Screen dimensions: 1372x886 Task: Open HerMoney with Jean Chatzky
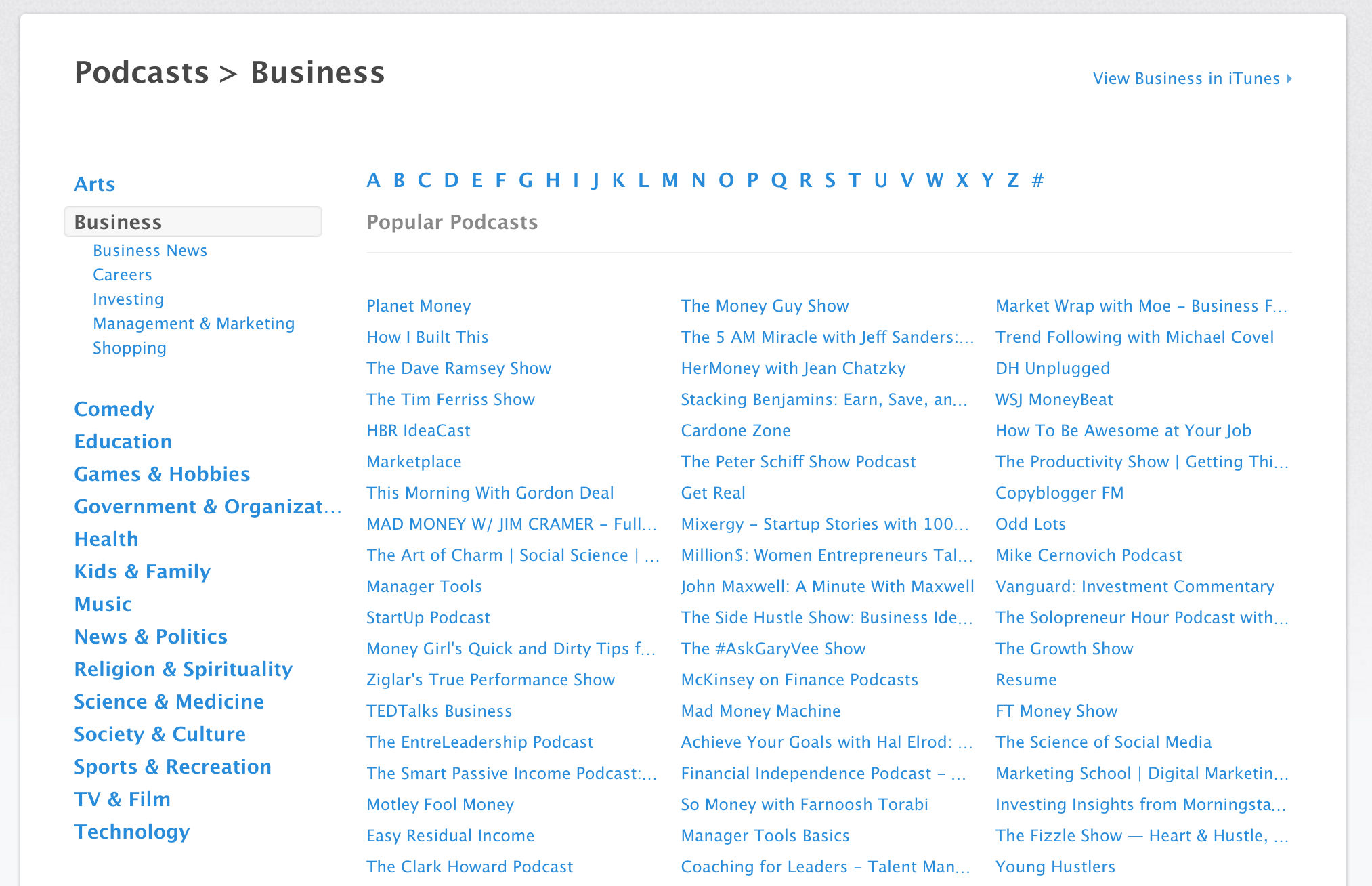pyautogui.click(x=793, y=368)
